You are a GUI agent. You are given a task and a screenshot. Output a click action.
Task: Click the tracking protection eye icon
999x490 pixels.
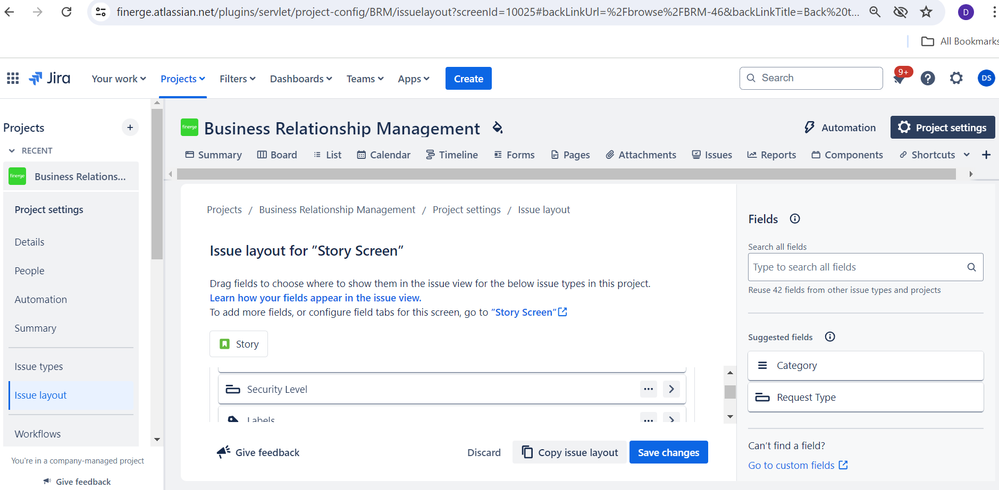coord(900,11)
